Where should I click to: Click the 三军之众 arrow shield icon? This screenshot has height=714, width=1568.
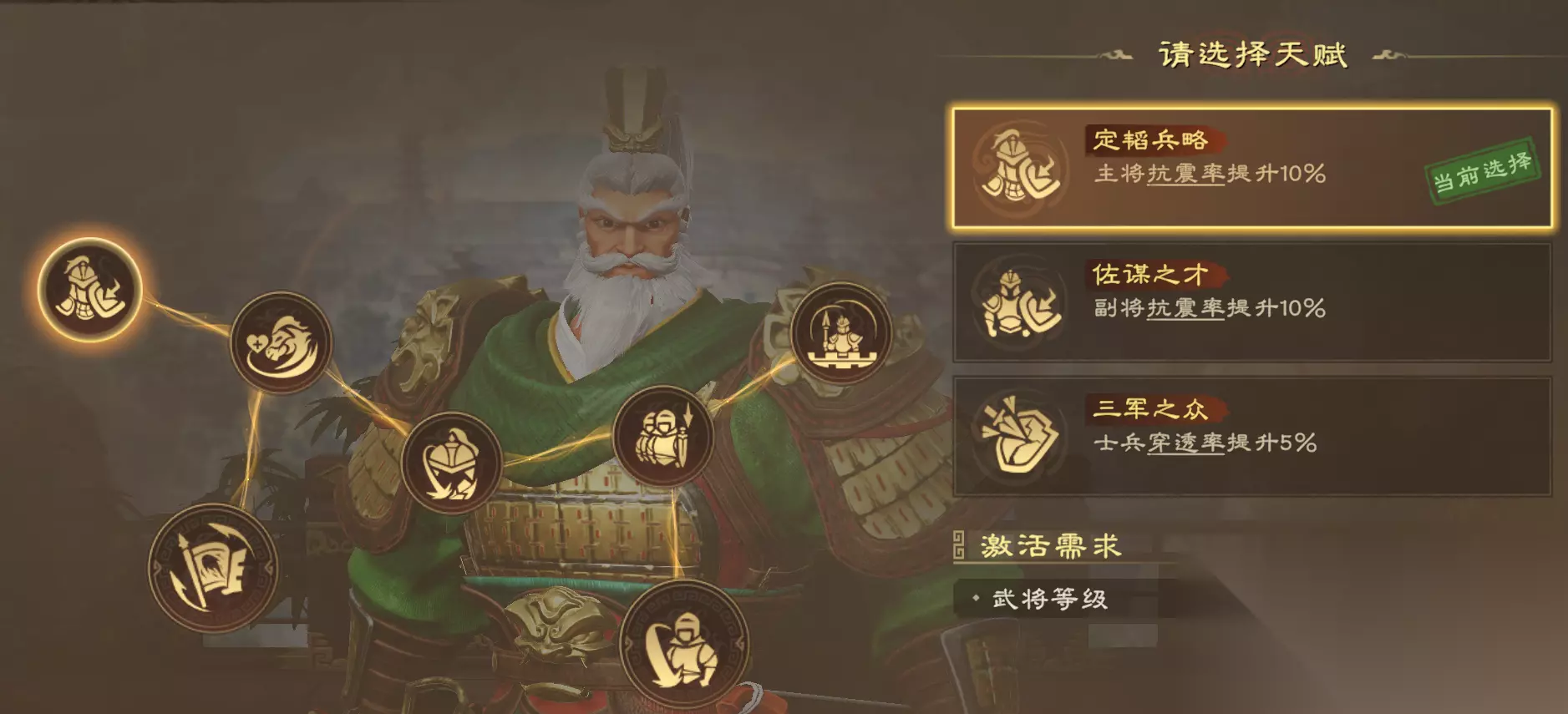(x=1020, y=436)
